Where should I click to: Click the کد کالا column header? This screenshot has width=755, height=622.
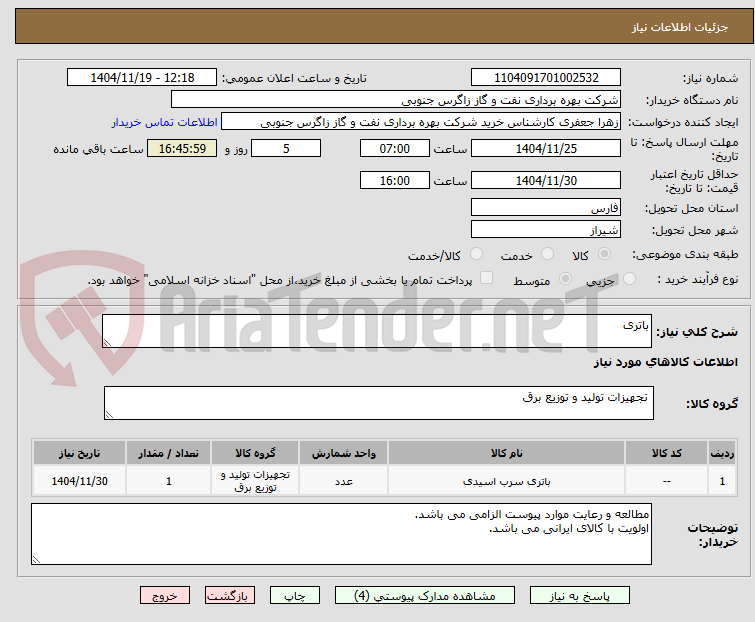pyautogui.click(x=666, y=453)
